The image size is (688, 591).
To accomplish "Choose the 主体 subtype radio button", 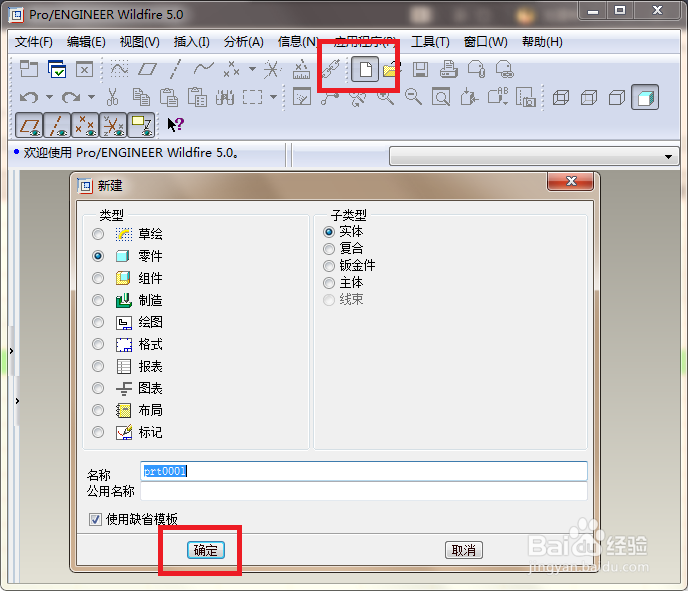I will tap(329, 283).
